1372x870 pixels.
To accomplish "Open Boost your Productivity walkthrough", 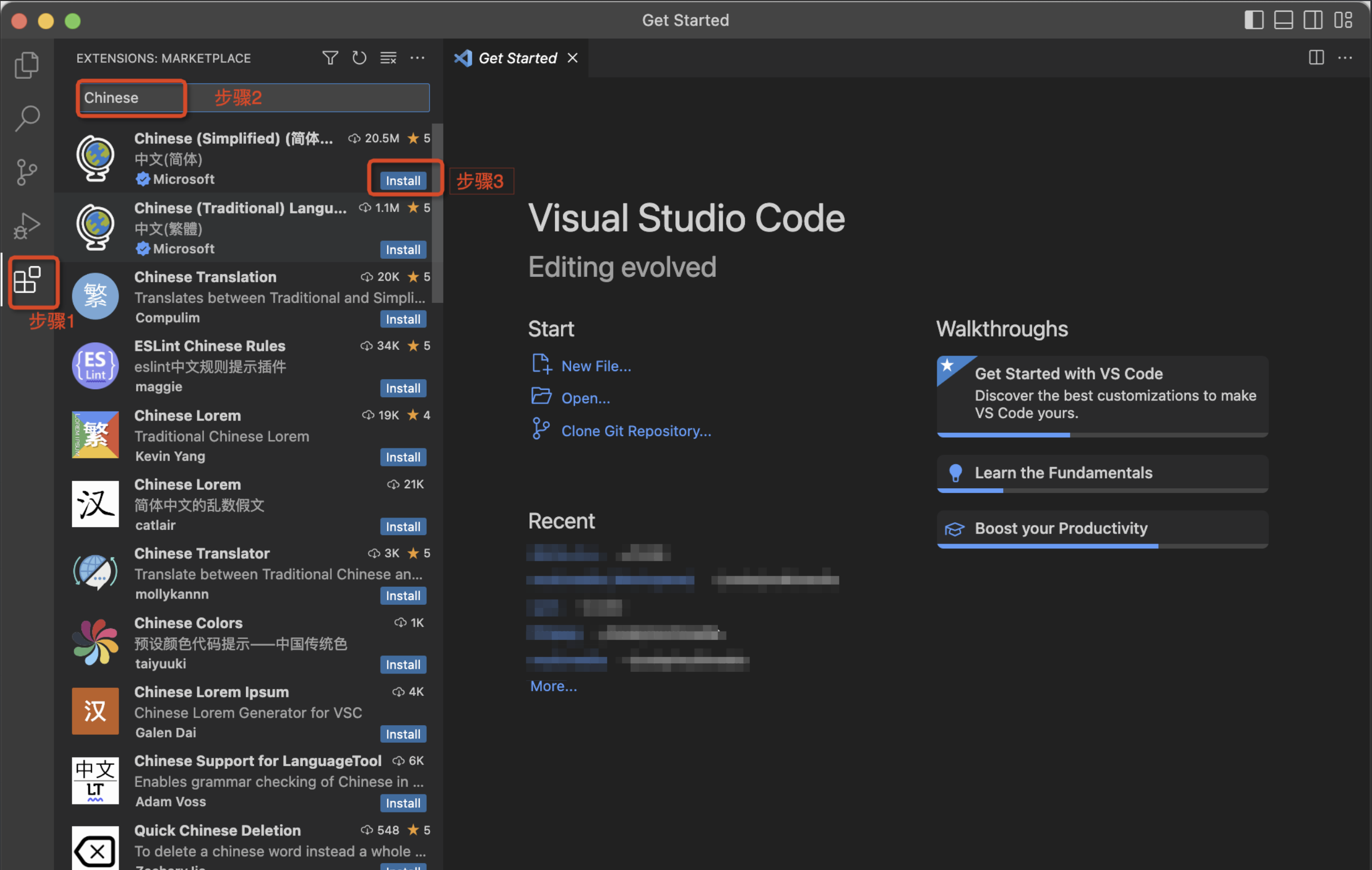I will click(x=1103, y=529).
